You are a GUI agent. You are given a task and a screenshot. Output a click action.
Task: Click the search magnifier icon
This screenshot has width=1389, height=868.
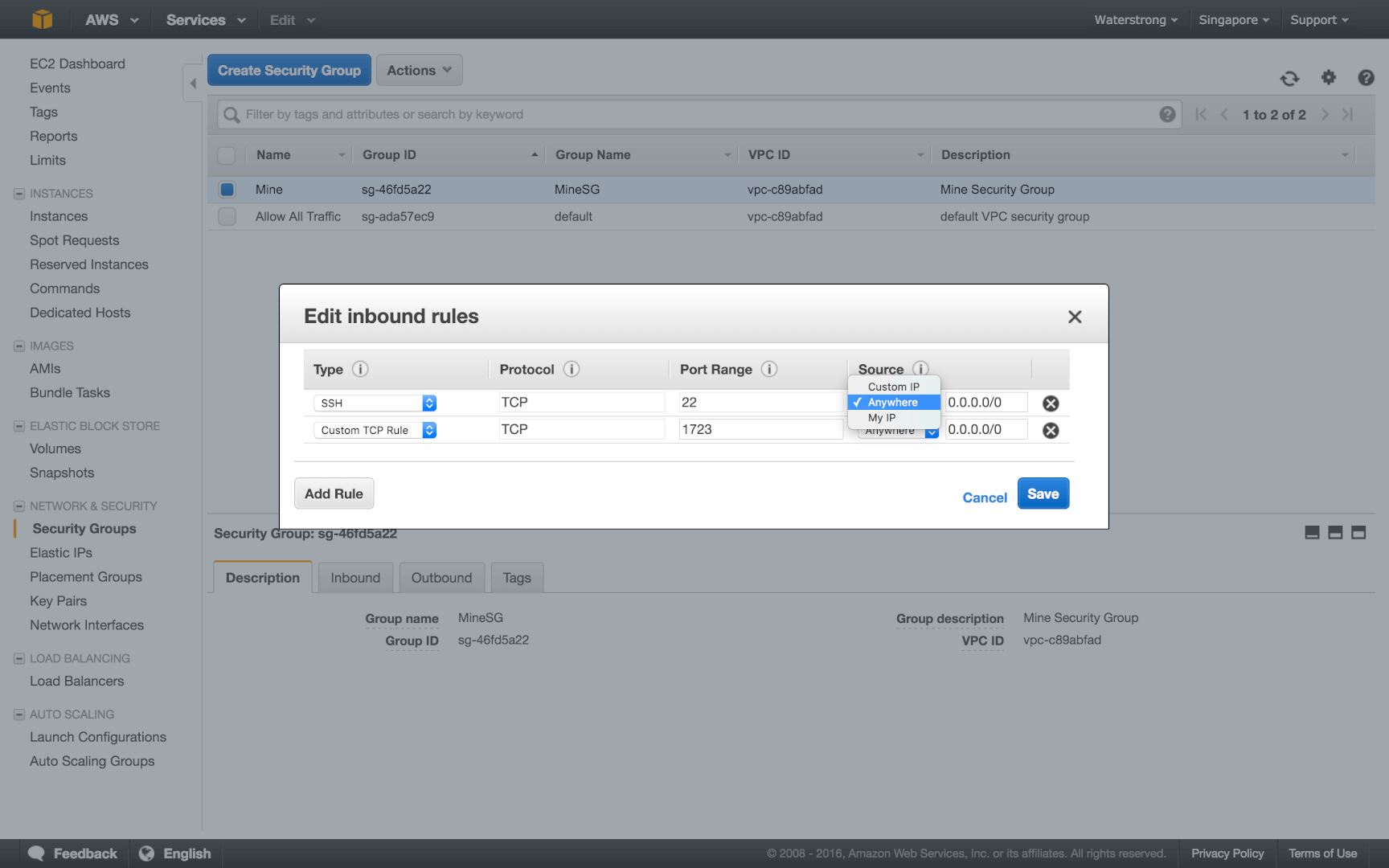[231, 115]
